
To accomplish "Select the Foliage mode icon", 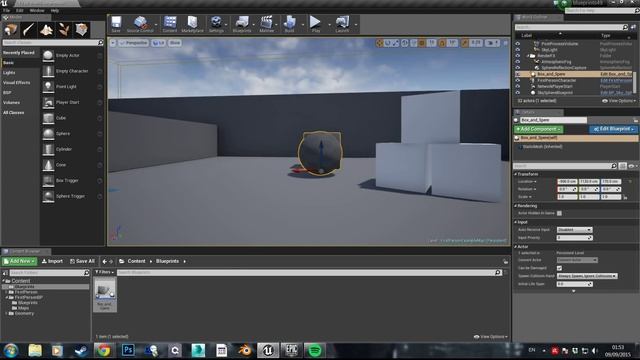I will point(64,29).
